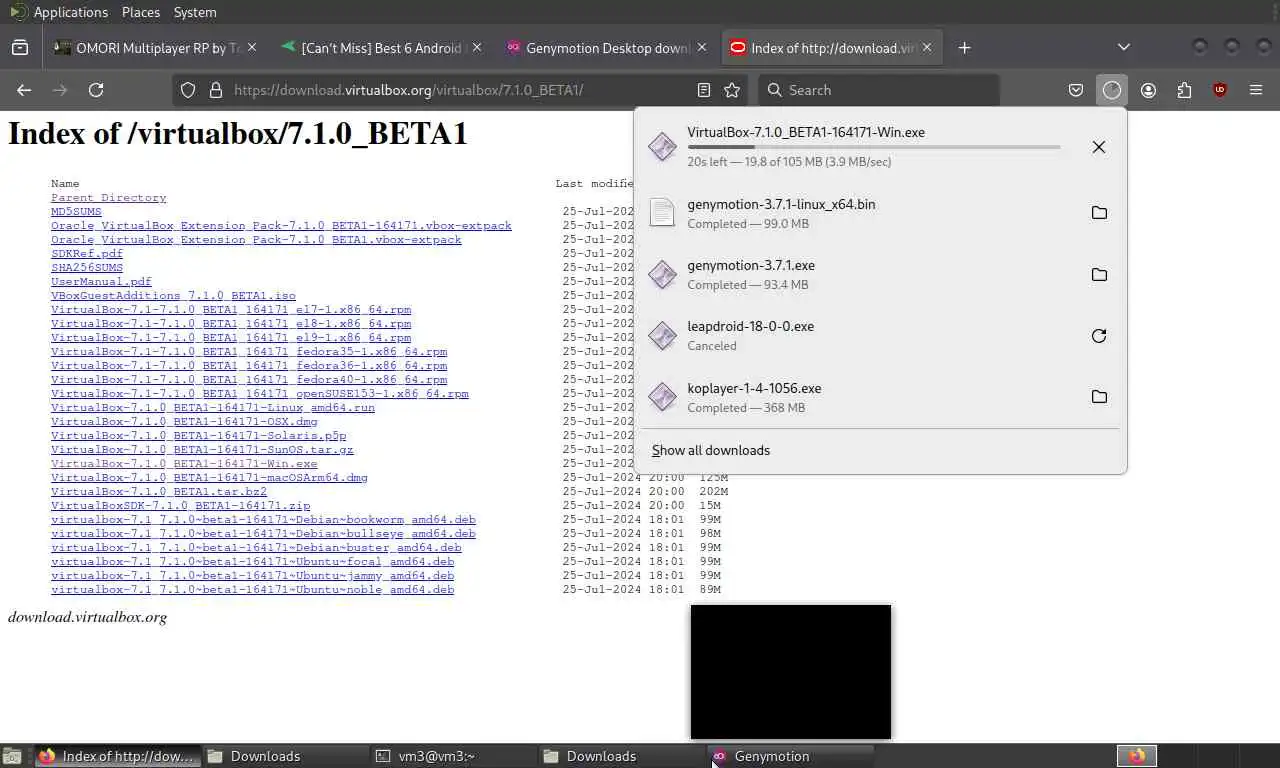Download the Debian bookworm deb package
This screenshot has width=1280, height=768.
pyautogui.click(x=263, y=520)
